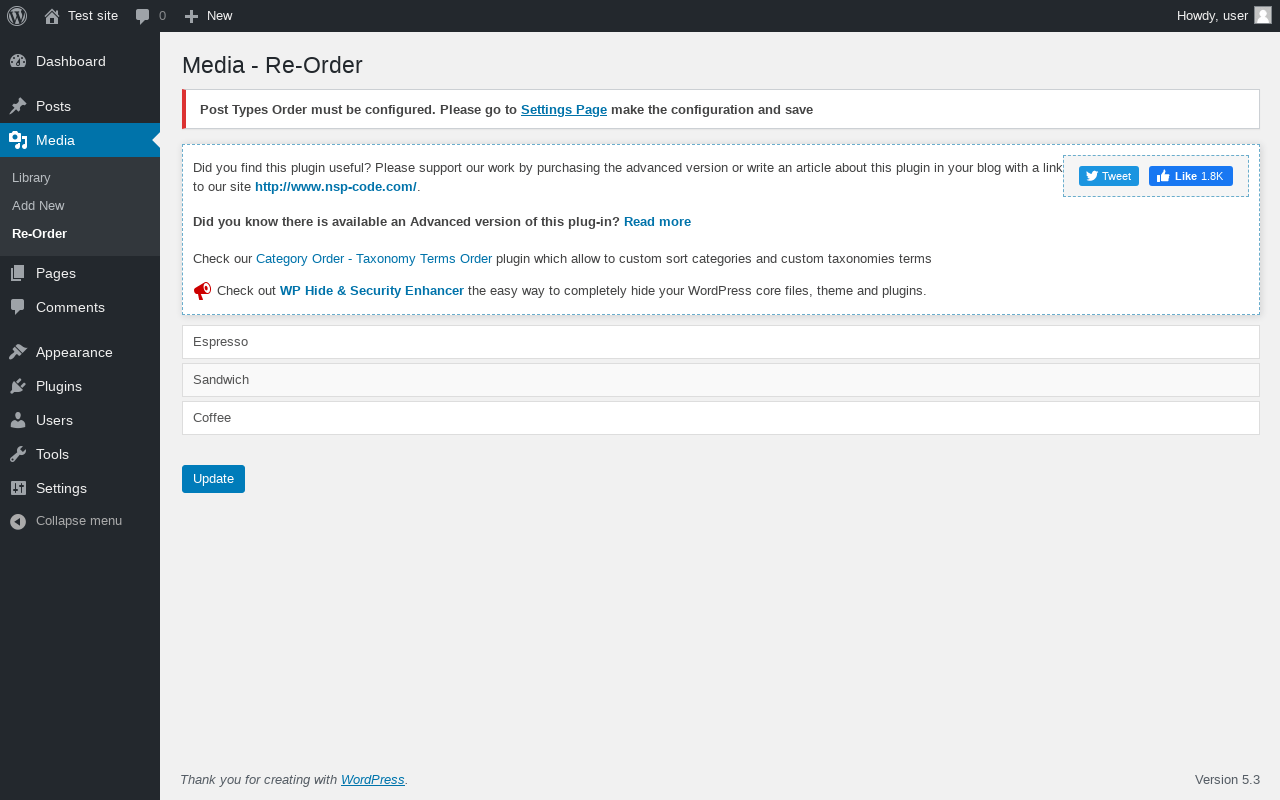Click the Plugins plug icon
This screenshot has width=1280, height=800.
click(x=18, y=386)
